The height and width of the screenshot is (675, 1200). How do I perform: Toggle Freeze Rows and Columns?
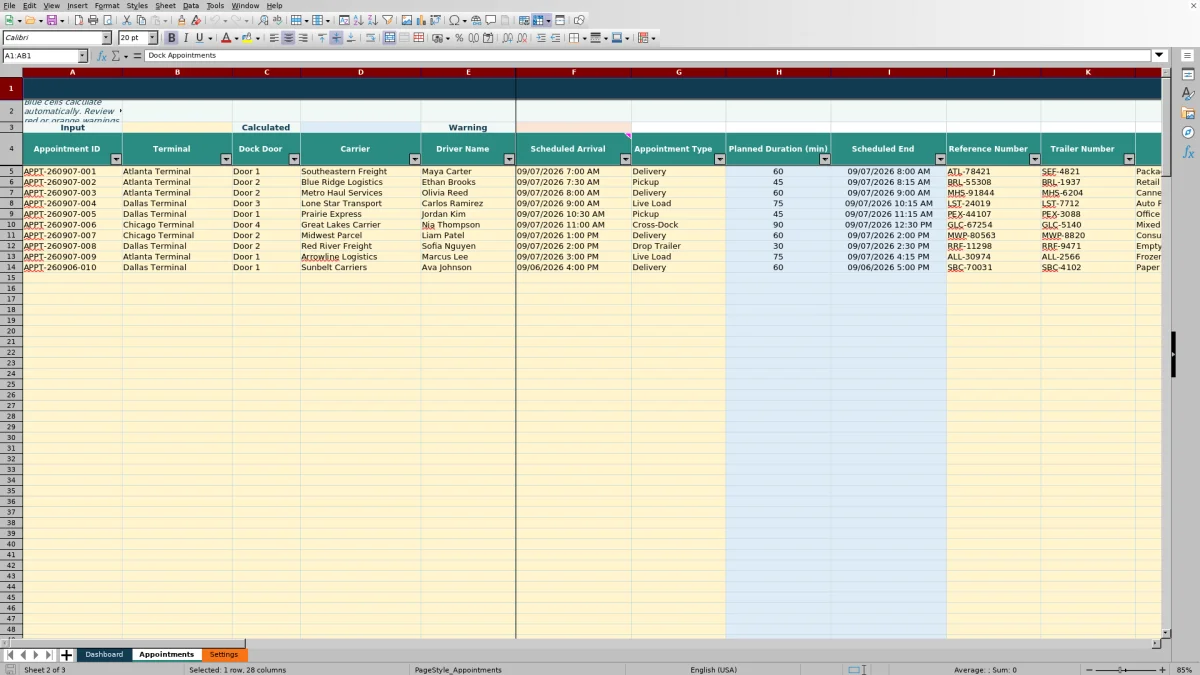pyautogui.click(x=538, y=20)
